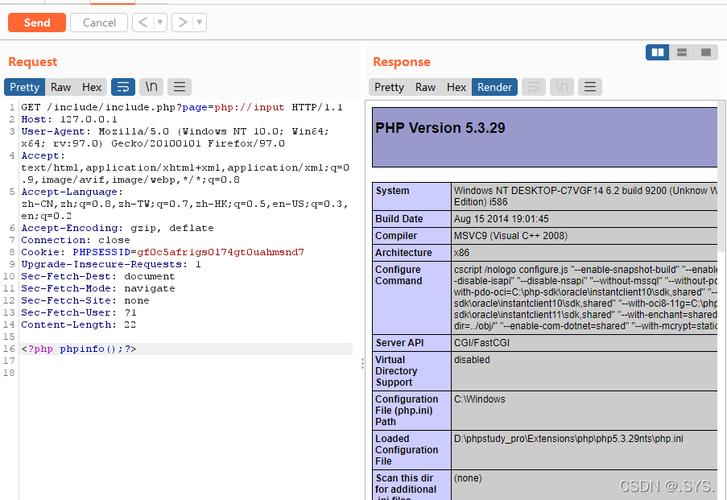Click the Cancel button

[99, 23]
